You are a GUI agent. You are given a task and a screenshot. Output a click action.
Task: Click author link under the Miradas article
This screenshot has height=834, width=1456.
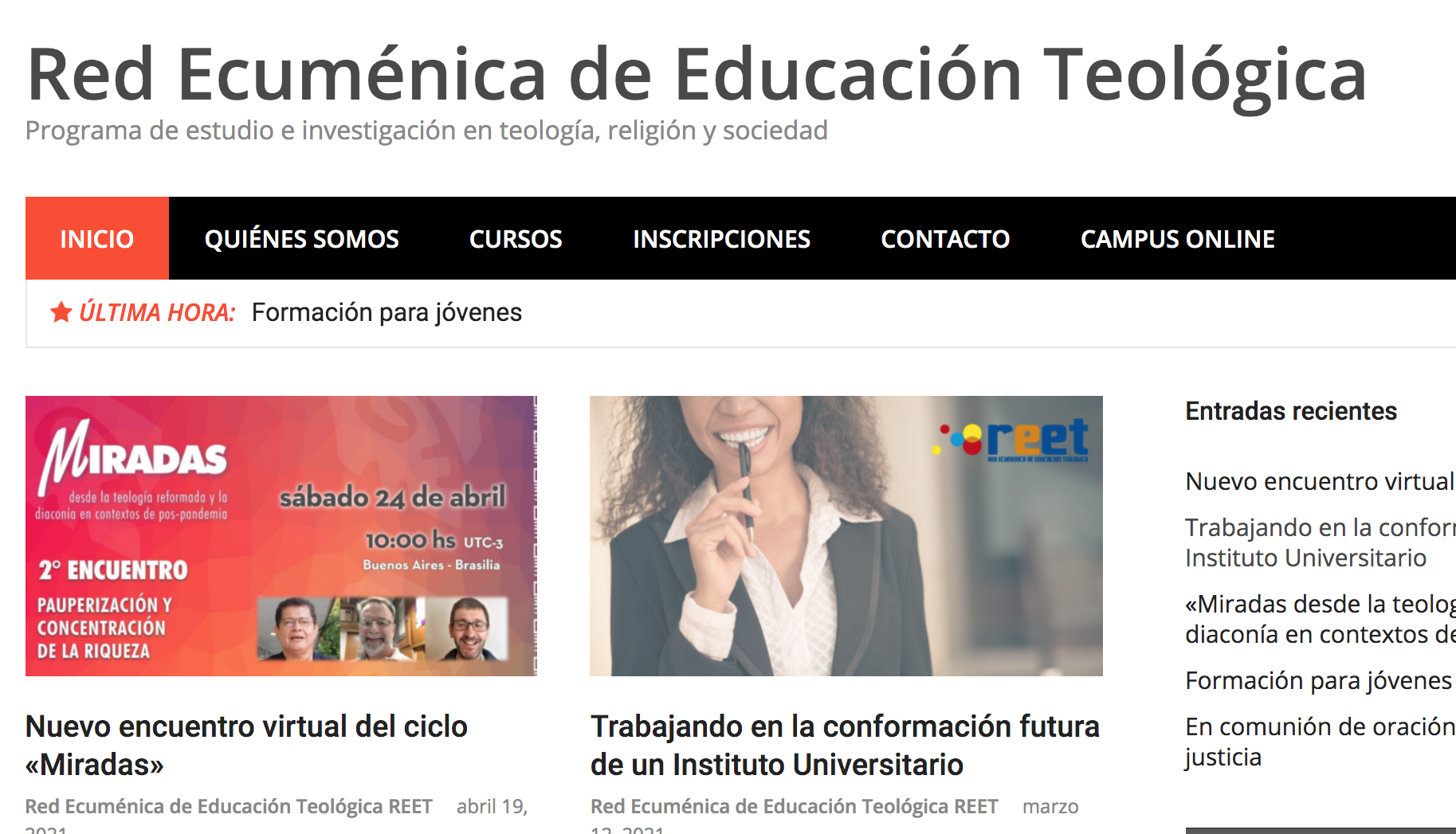click(229, 806)
